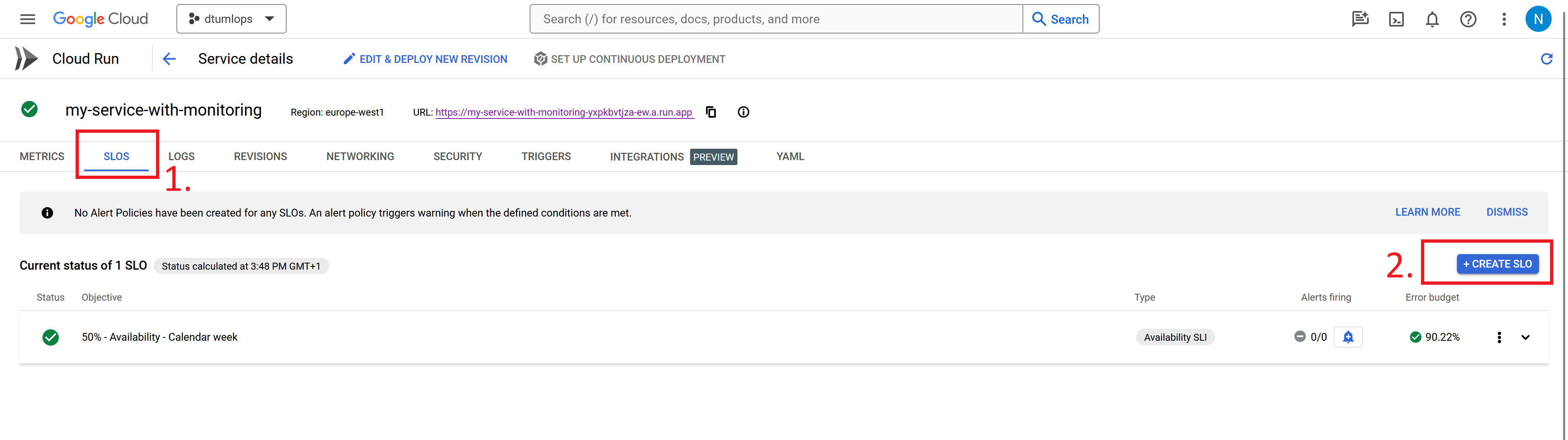Switch to the LOGS tab

[181, 156]
